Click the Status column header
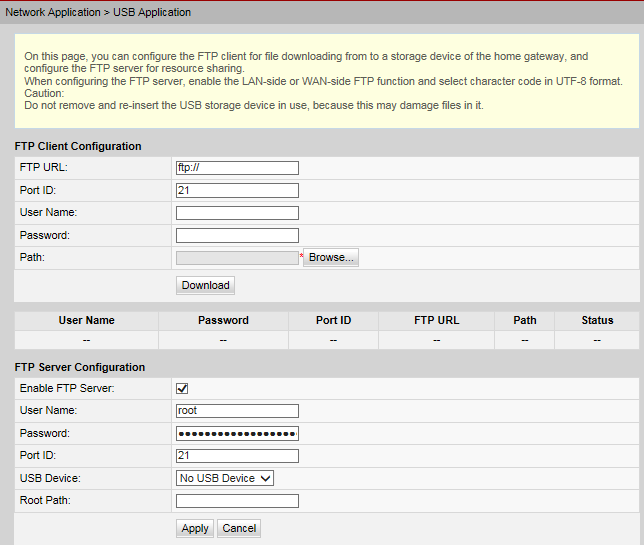The image size is (644, 545). [597, 320]
